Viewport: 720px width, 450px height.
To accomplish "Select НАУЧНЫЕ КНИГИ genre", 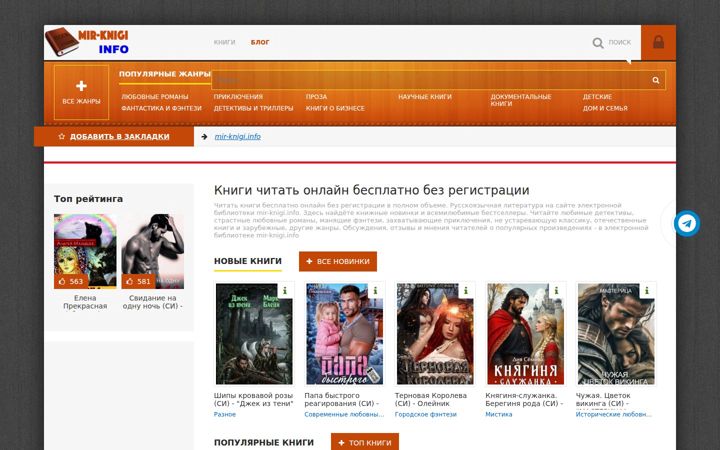I will (425, 97).
